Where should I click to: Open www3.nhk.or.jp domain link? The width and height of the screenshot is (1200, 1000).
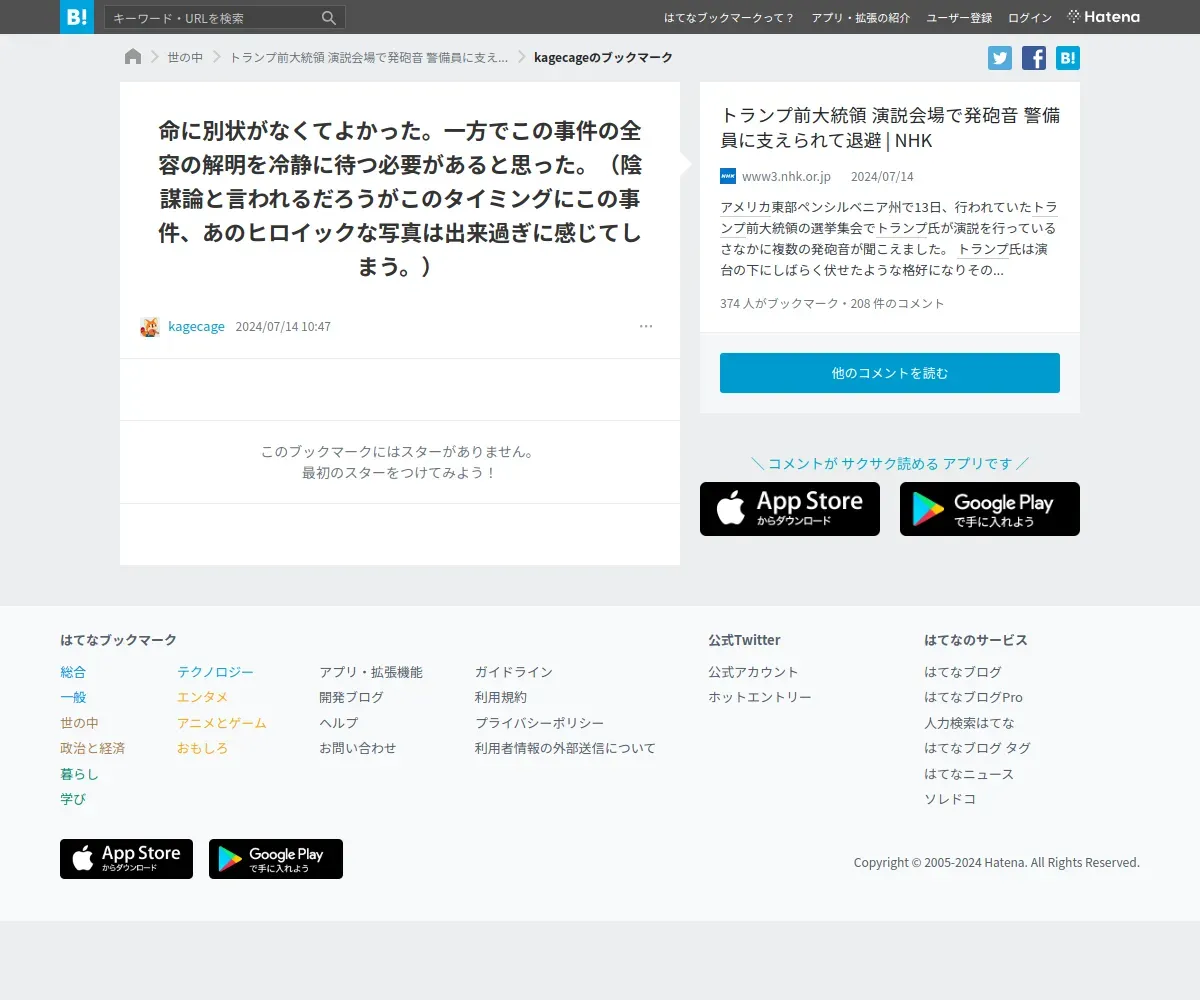pos(786,177)
